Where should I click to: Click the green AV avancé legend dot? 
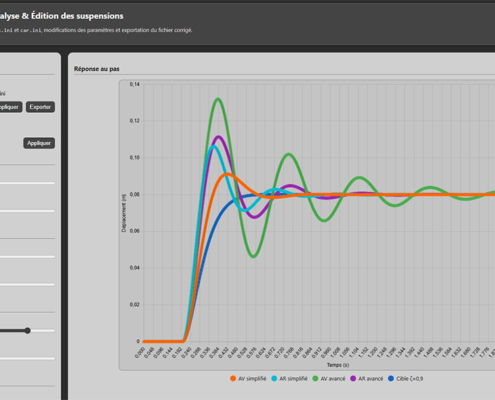click(x=315, y=379)
